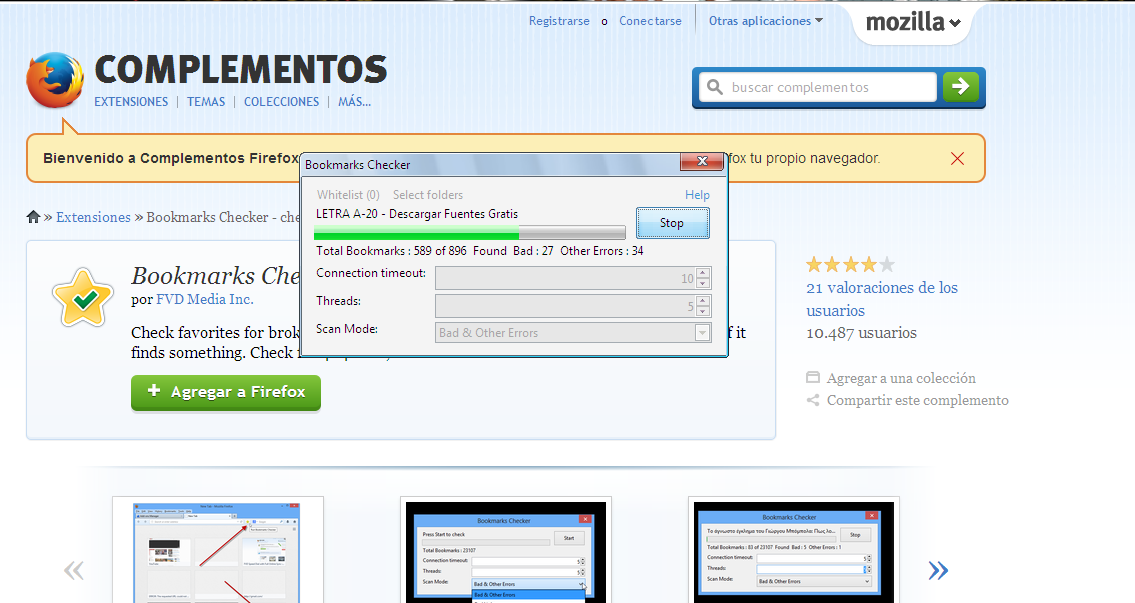Click Compartir este complemento link

[918, 400]
